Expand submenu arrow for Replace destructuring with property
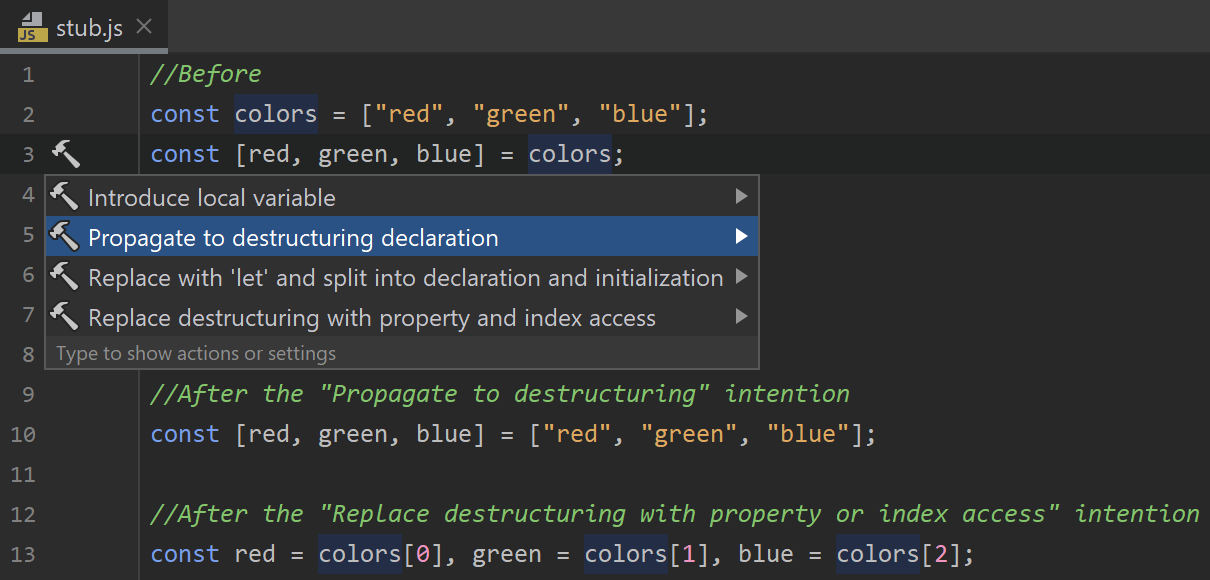 [741, 317]
